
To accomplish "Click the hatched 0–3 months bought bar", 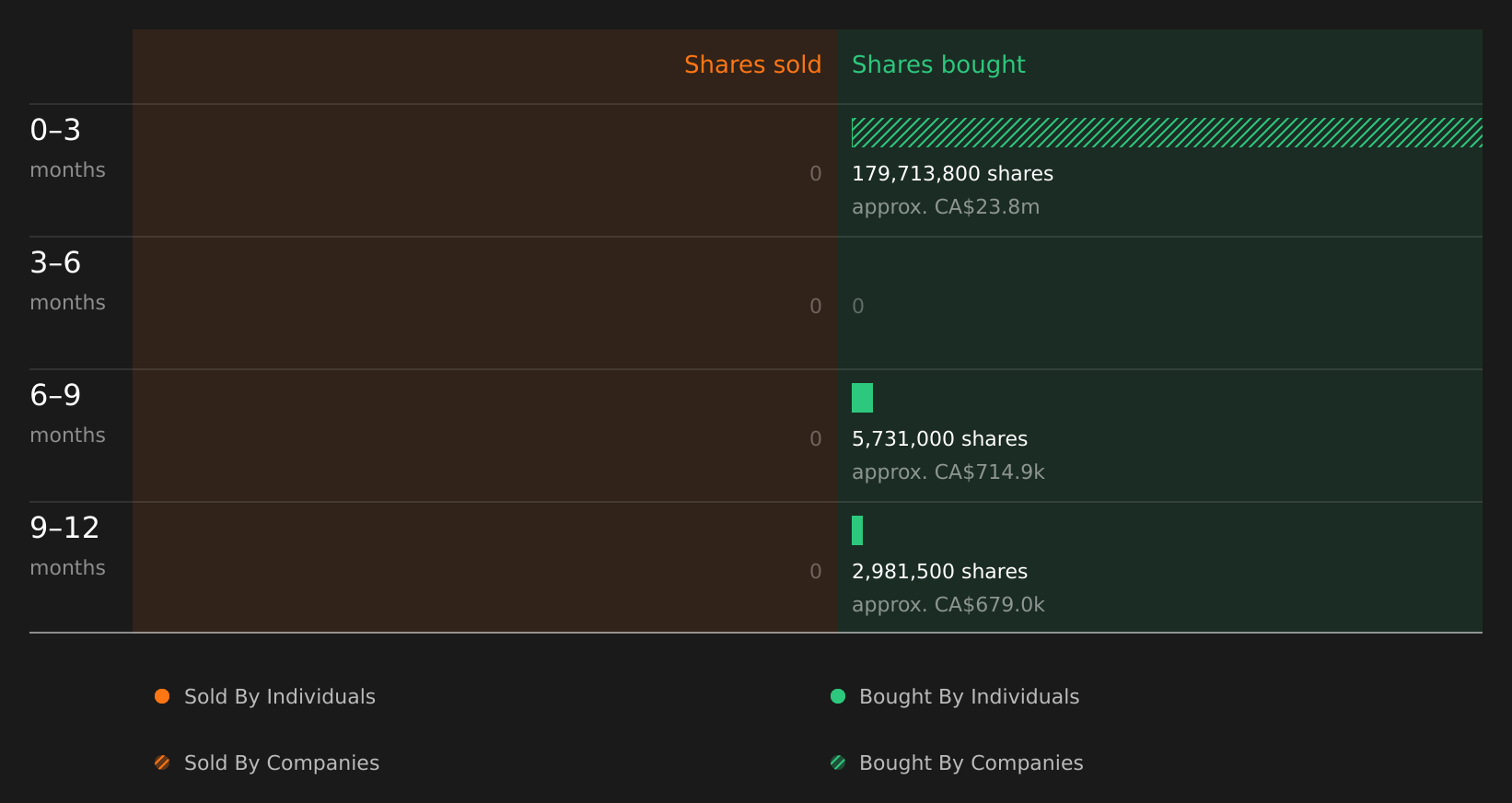I will point(1167,133).
